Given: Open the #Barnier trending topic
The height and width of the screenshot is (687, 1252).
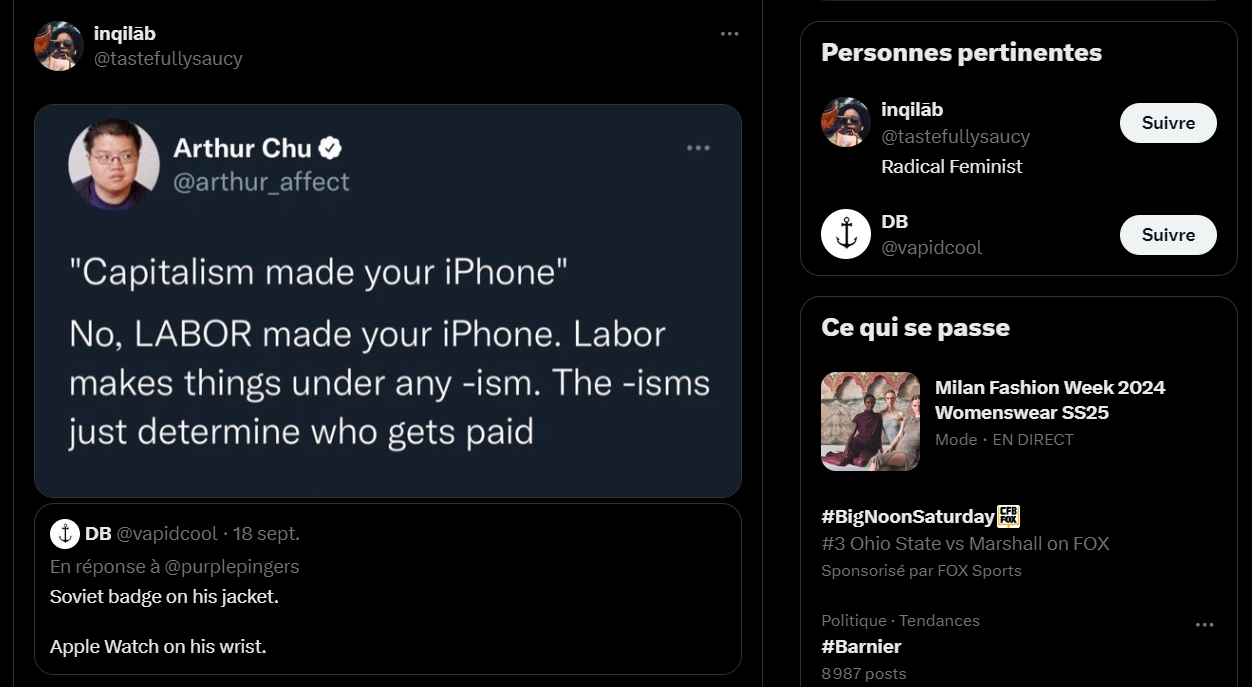Looking at the screenshot, I should pos(861,647).
